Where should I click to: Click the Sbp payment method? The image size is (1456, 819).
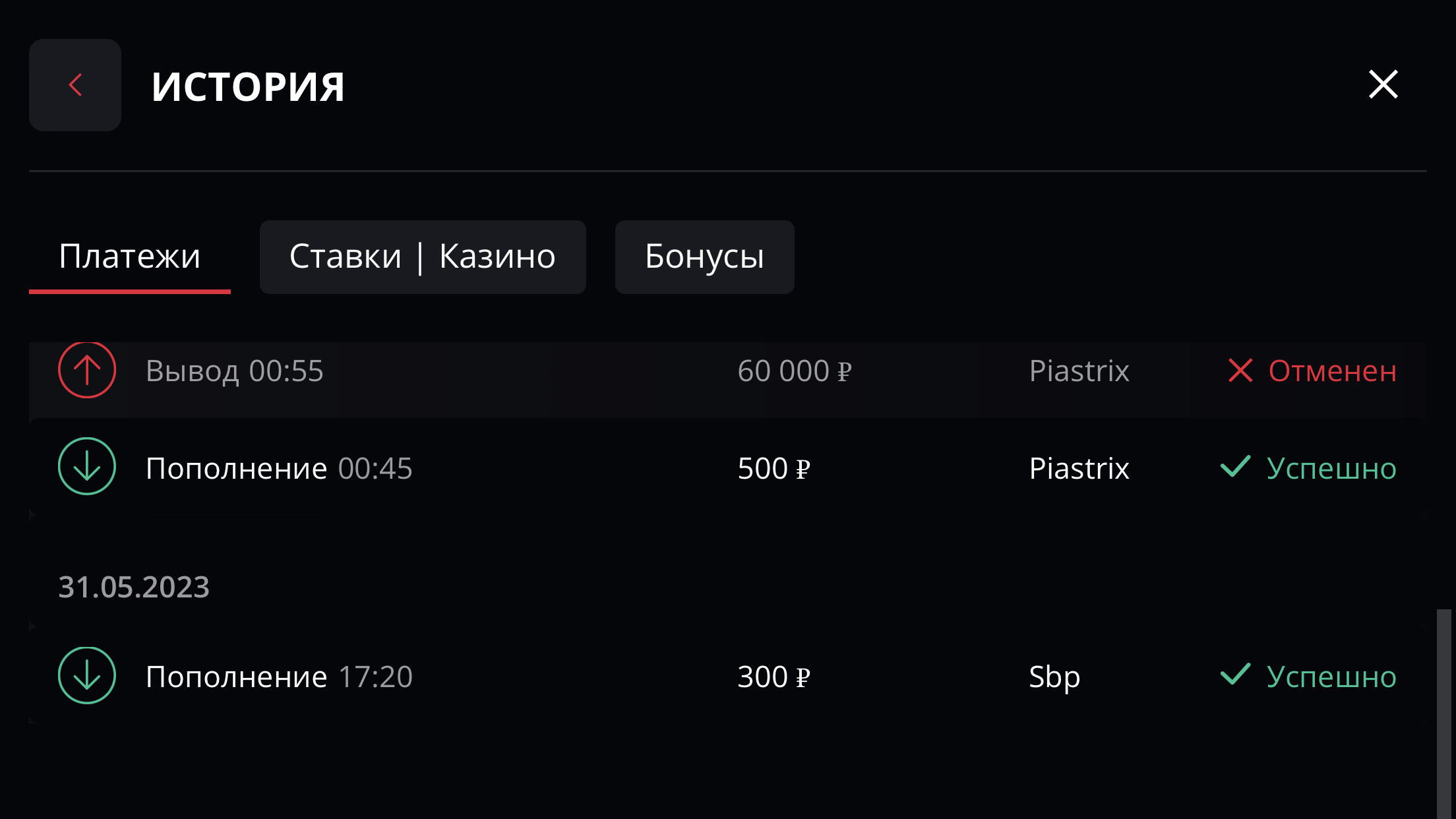[x=1054, y=677]
